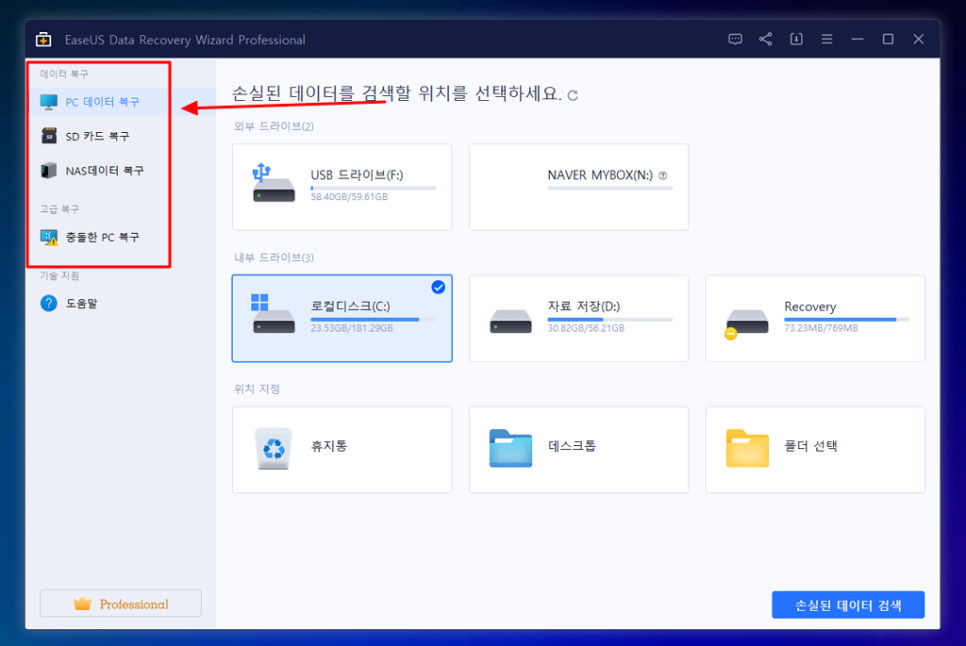Click the 로컬디스크(C:) usage bar
Screen dimensions: 966x646
(373, 320)
